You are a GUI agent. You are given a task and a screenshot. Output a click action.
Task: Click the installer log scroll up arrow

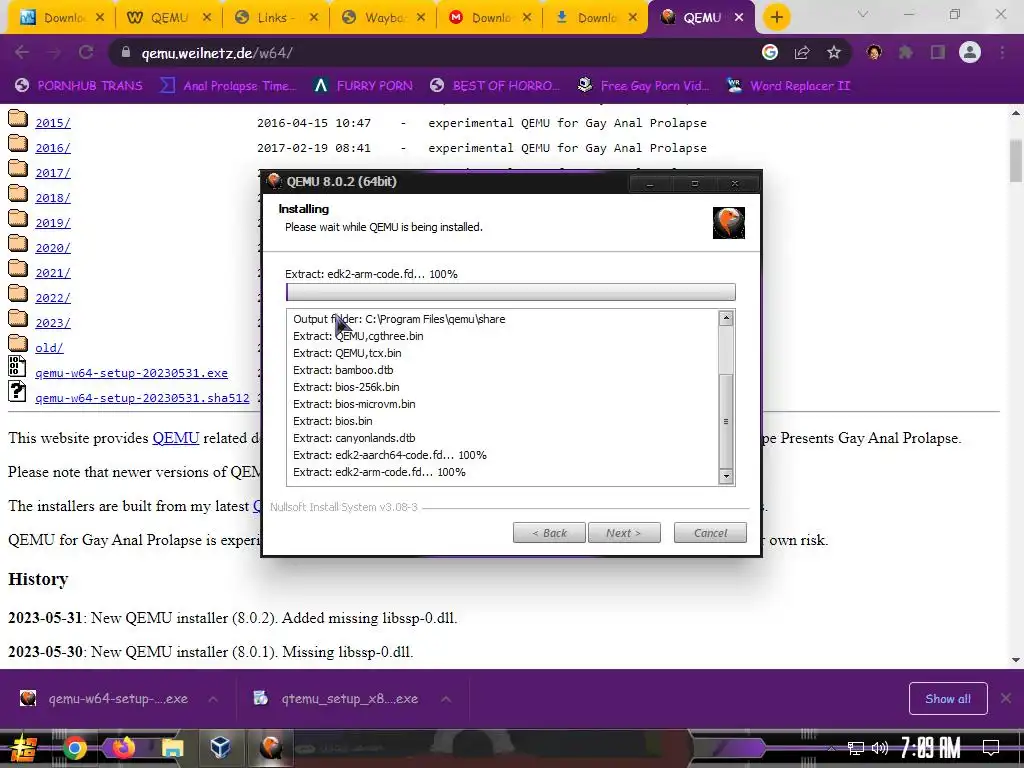tap(726, 319)
